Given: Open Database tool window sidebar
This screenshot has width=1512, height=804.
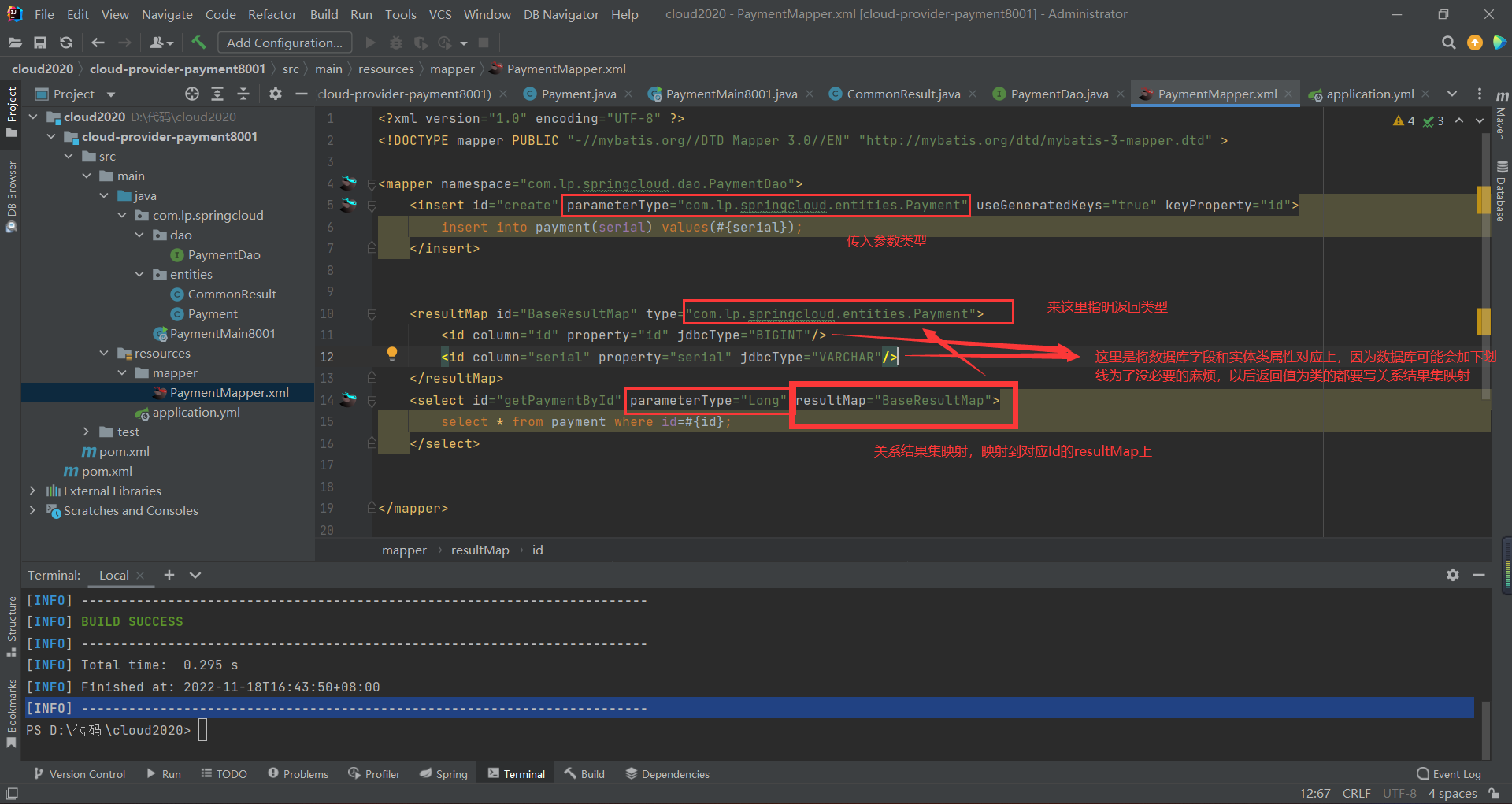Looking at the screenshot, I should [1502, 191].
